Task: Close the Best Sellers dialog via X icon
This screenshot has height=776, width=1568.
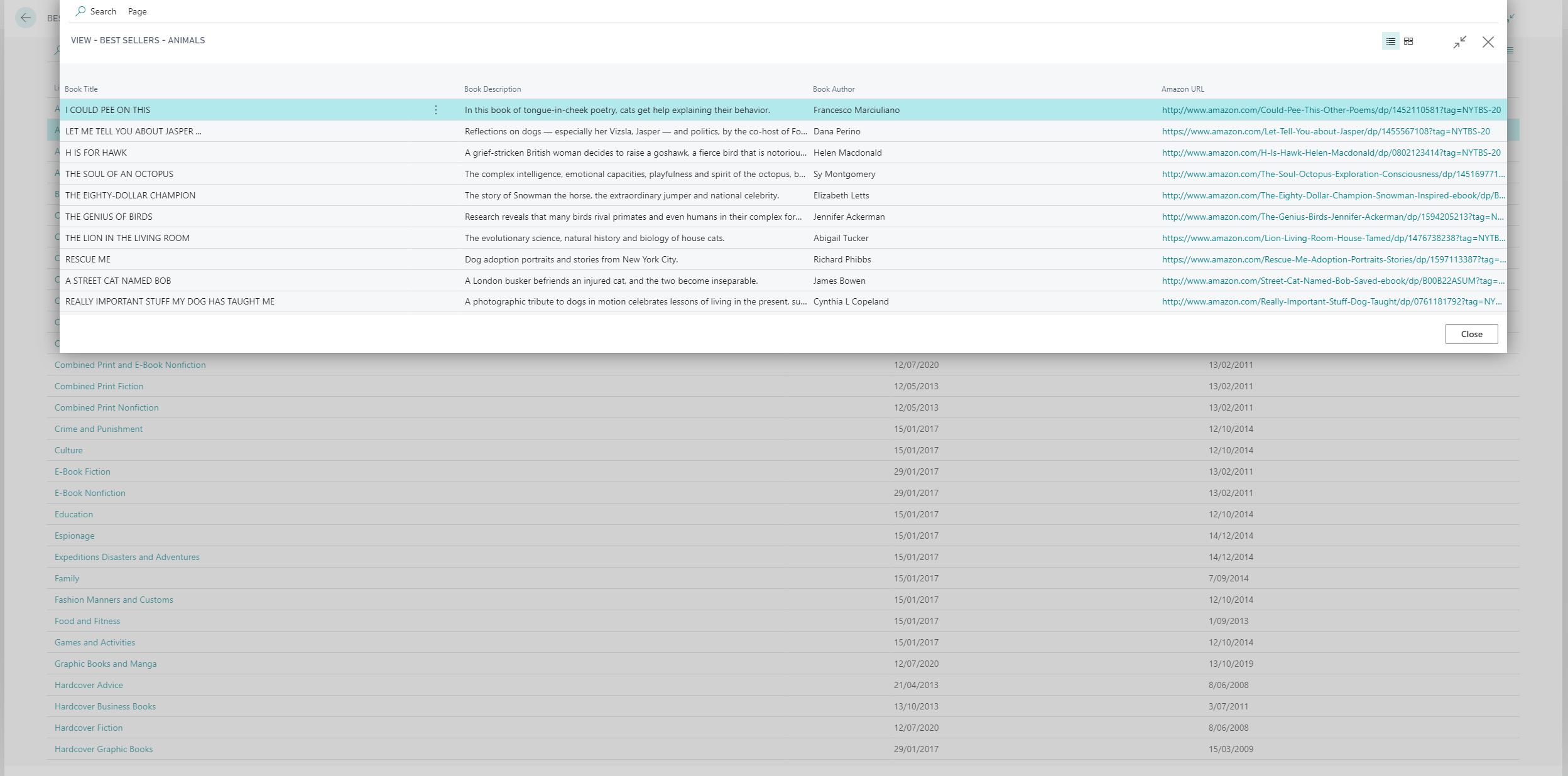Action: click(1488, 42)
